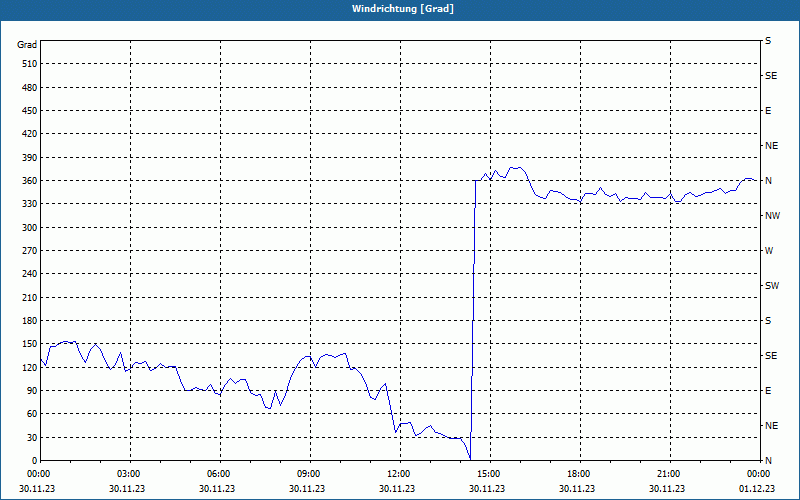The height and width of the screenshot is (500, 800).
Task: Click the NE compass label between 390 and 420
Action: (x=771, y=146)
